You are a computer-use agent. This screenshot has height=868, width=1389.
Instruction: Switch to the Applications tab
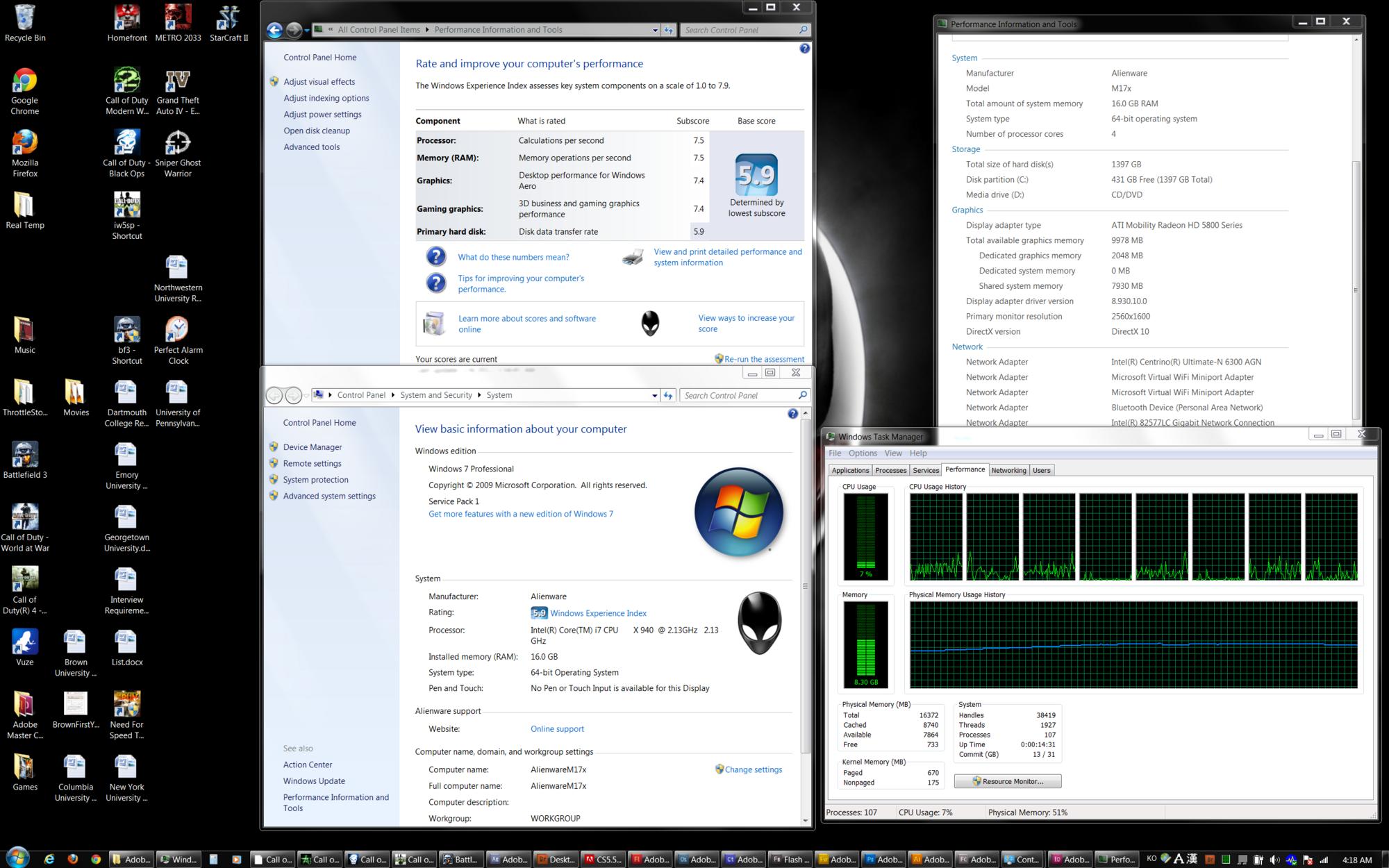click(850, 470)
